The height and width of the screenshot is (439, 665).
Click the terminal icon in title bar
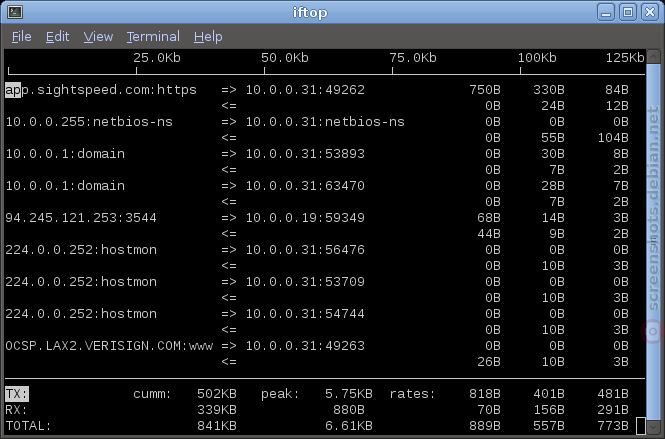point(15,12)
